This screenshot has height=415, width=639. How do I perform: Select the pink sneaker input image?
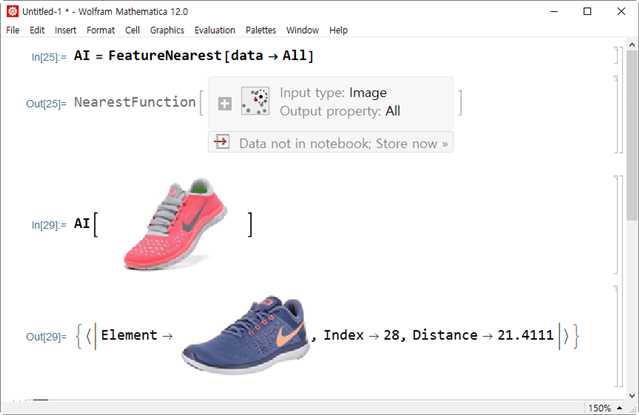pos(175,224)
